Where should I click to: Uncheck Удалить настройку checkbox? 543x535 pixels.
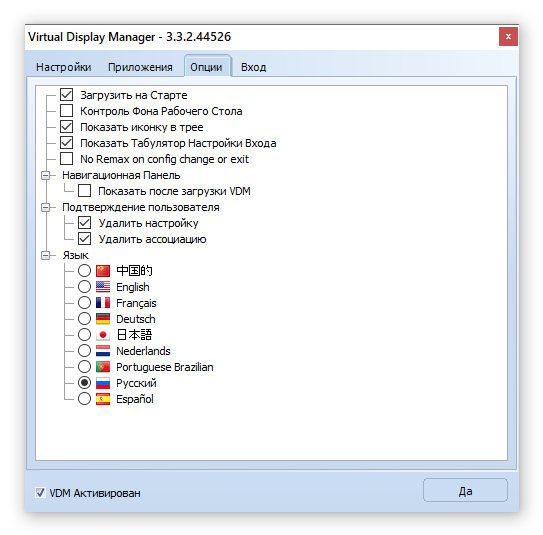coord(84,223)
